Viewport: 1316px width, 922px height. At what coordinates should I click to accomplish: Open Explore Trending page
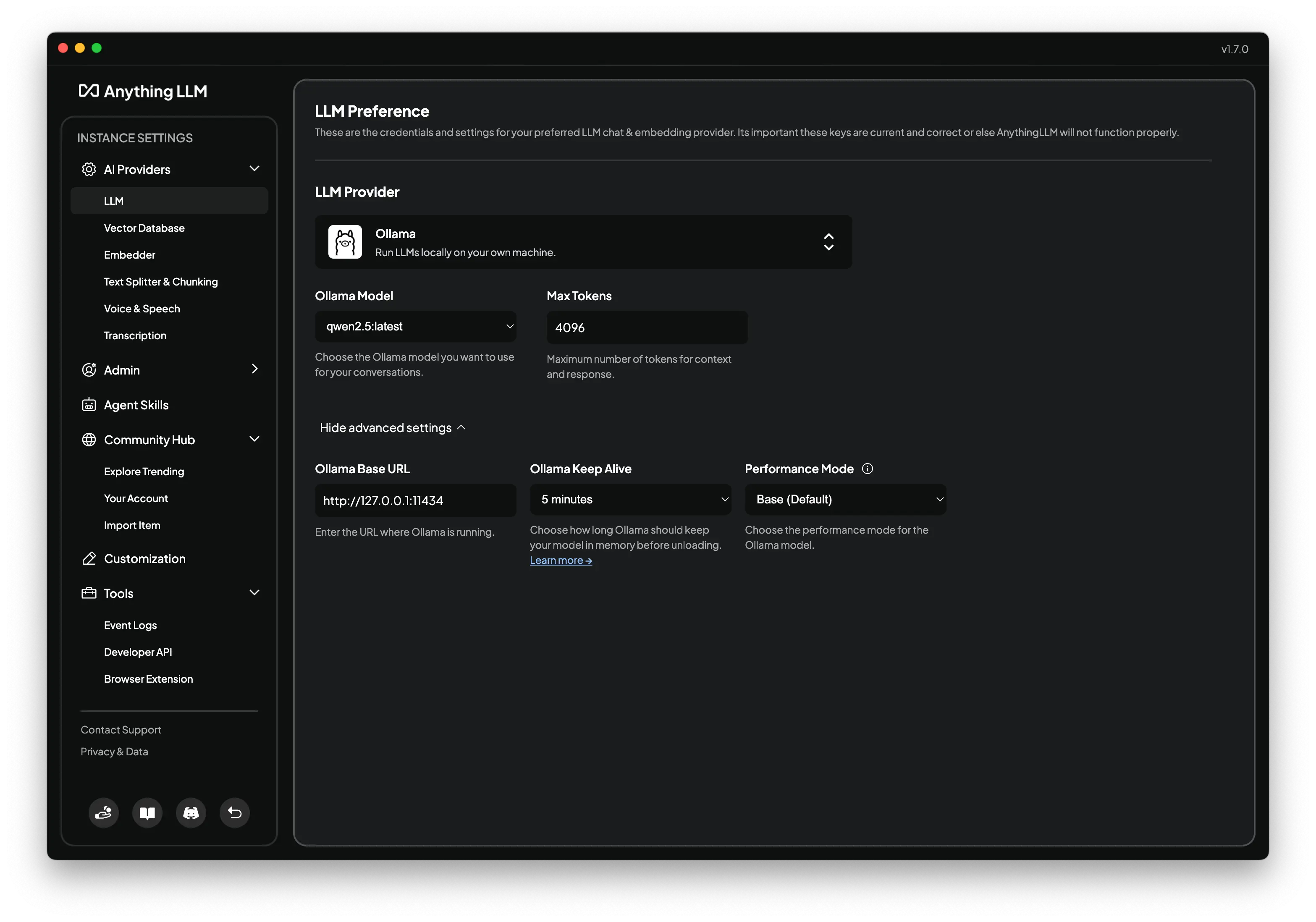point(144,471)
